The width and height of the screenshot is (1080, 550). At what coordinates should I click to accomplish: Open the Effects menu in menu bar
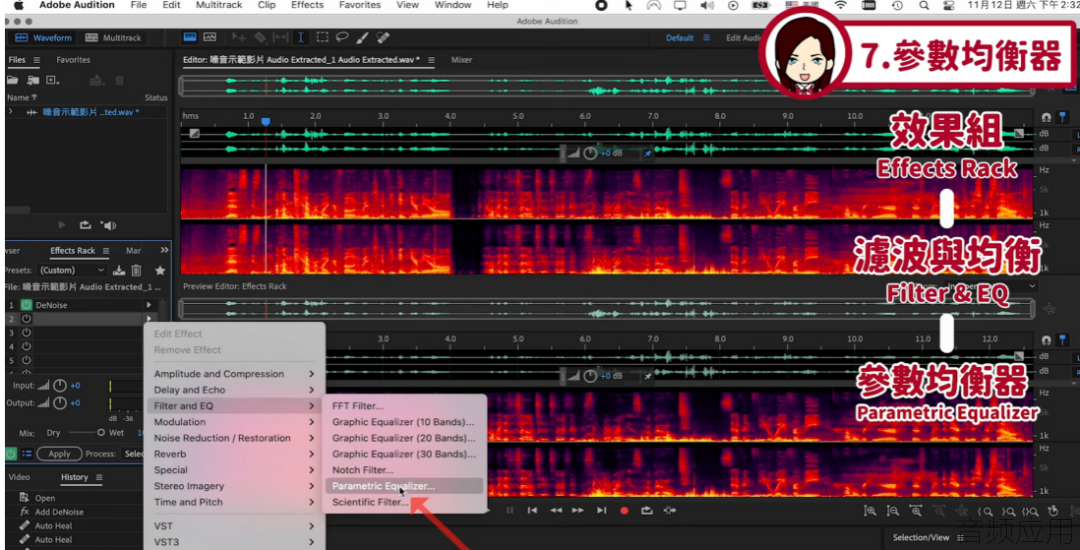pyautogui.click(x=307, y=6)
